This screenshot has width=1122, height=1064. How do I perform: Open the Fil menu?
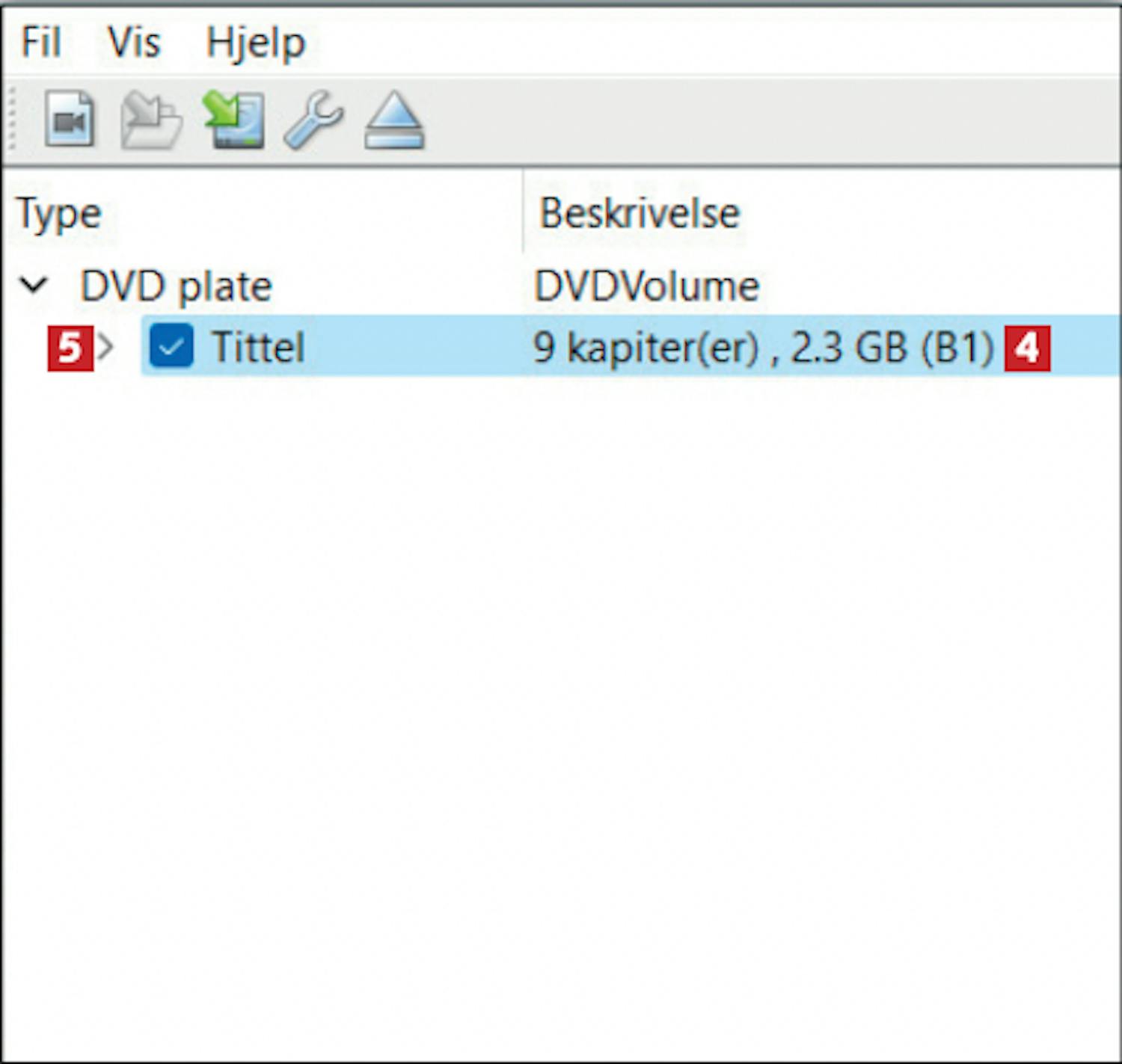40,42
